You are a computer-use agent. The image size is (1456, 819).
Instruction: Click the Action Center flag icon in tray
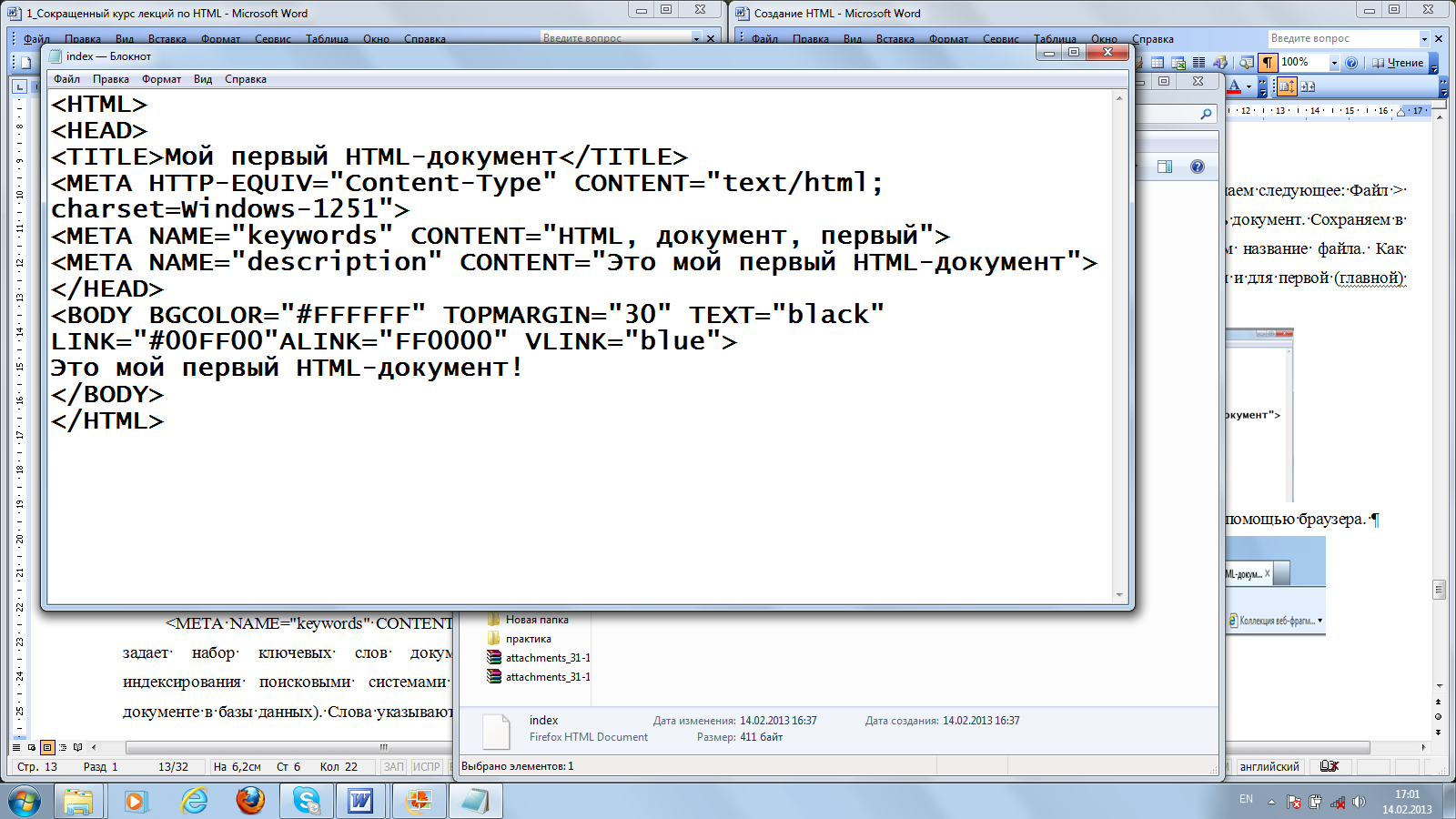(1293, 803)
